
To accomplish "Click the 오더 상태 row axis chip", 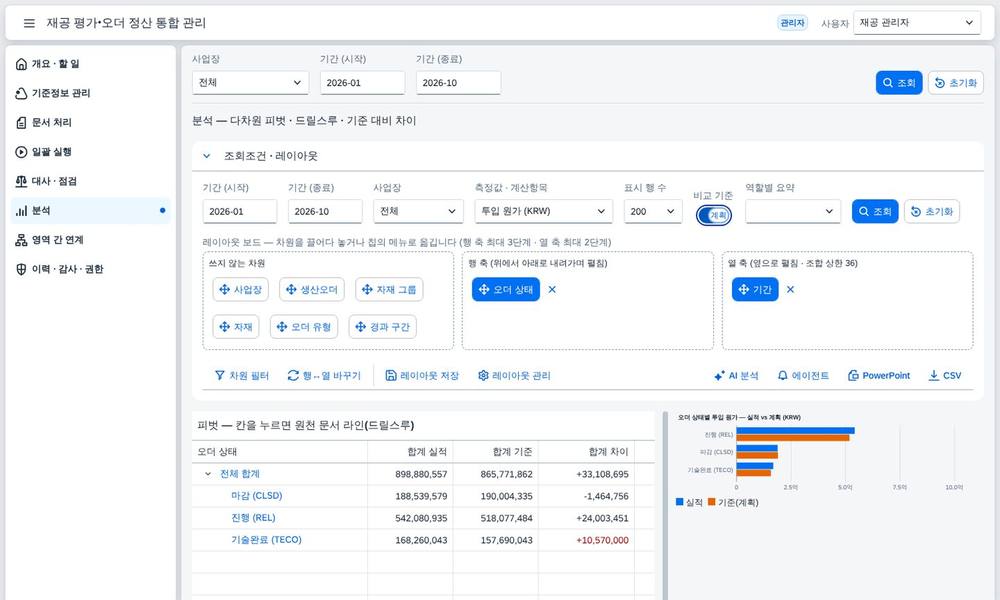I will [x=506, y=289].
